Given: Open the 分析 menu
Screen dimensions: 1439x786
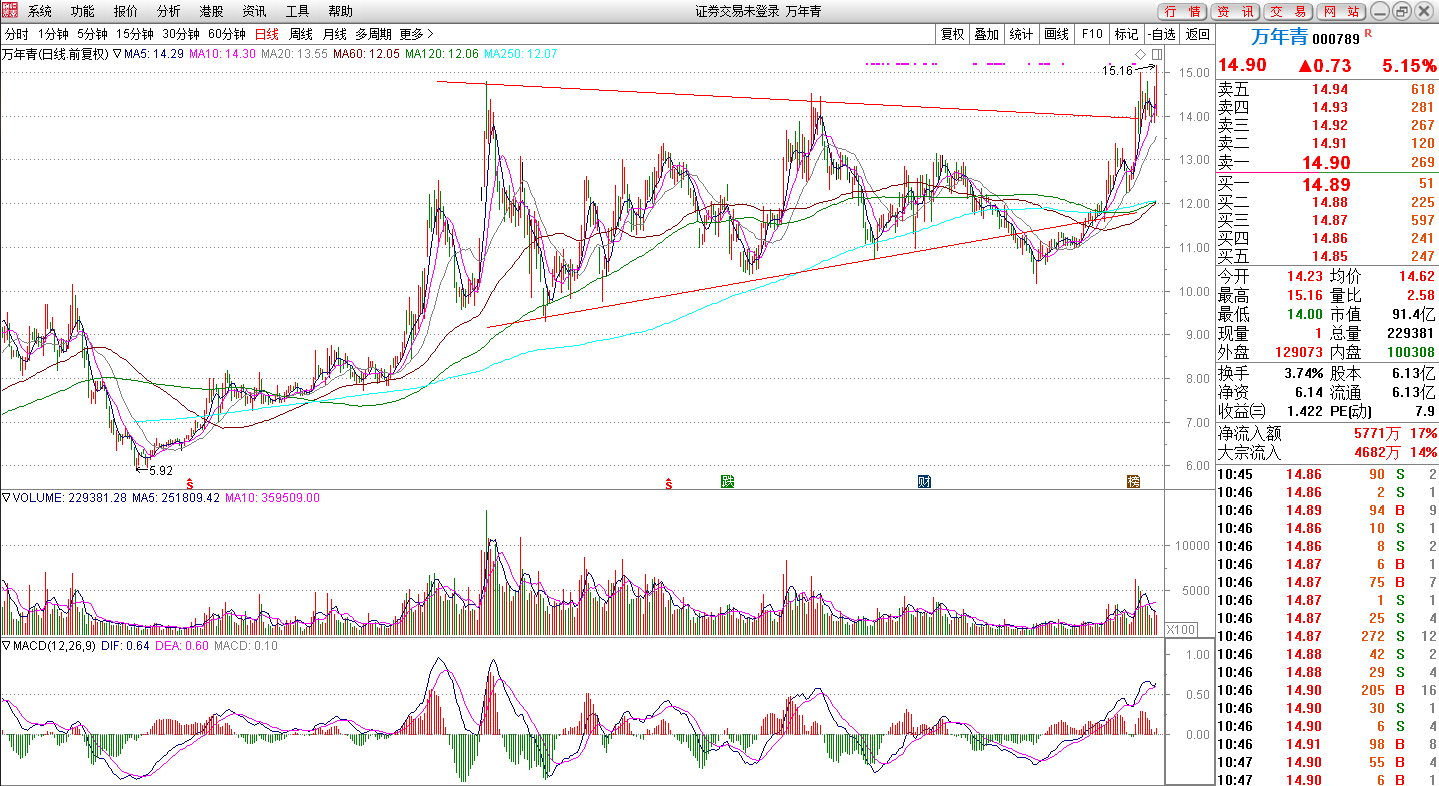Looking at the screenshot, I should 169,11.
